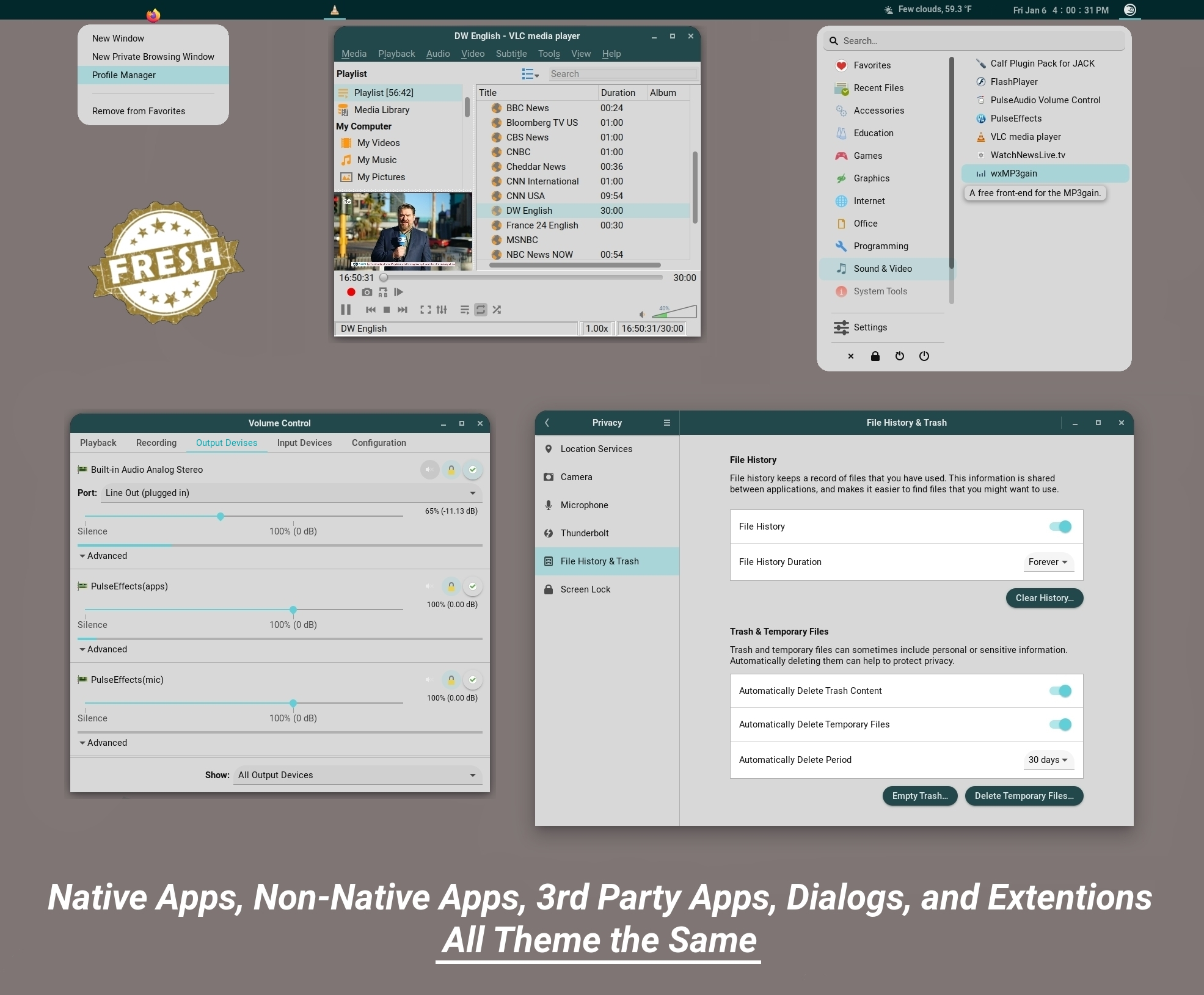Toggle VLC fullscreen mode
The image size is (1204, 995).
[426, 310]
